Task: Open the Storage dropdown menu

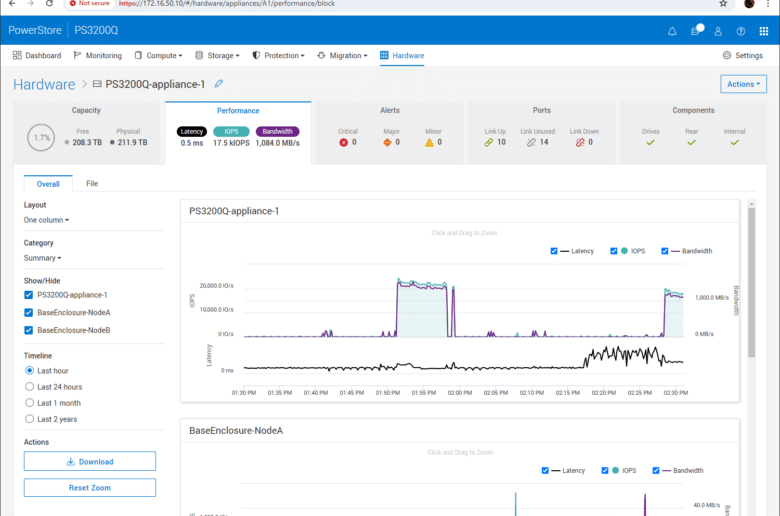Action: 217,56
